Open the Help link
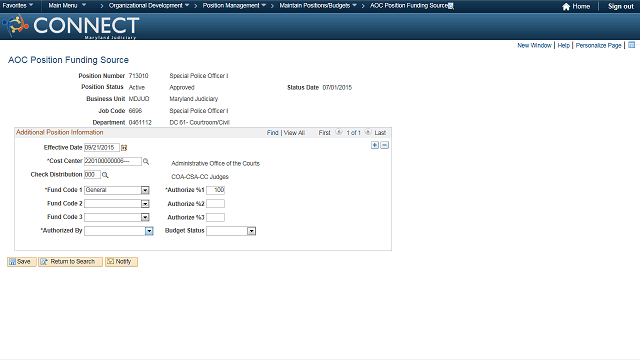Screen dimensions: 640x360 click(x=563, y=45)
